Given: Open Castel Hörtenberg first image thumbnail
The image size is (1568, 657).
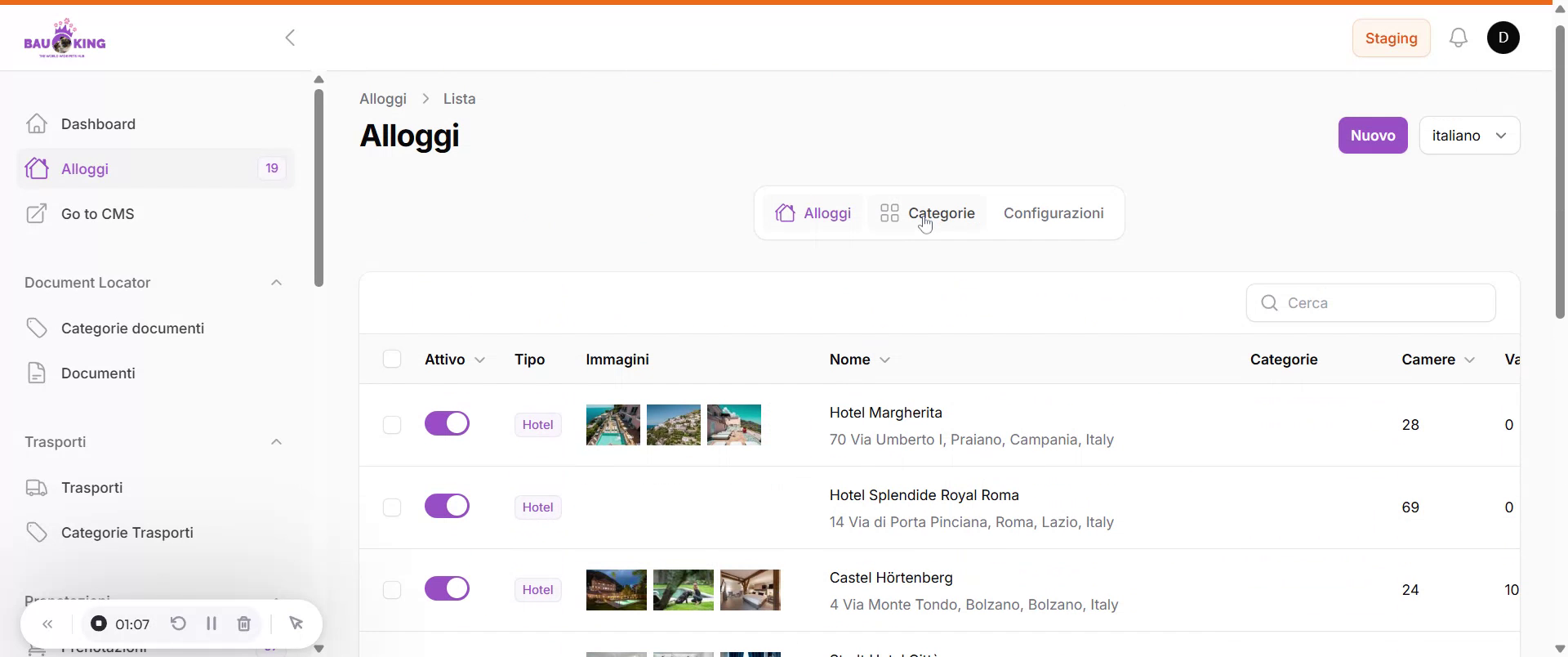Looking at the screenshot, I should pos(617,590).
